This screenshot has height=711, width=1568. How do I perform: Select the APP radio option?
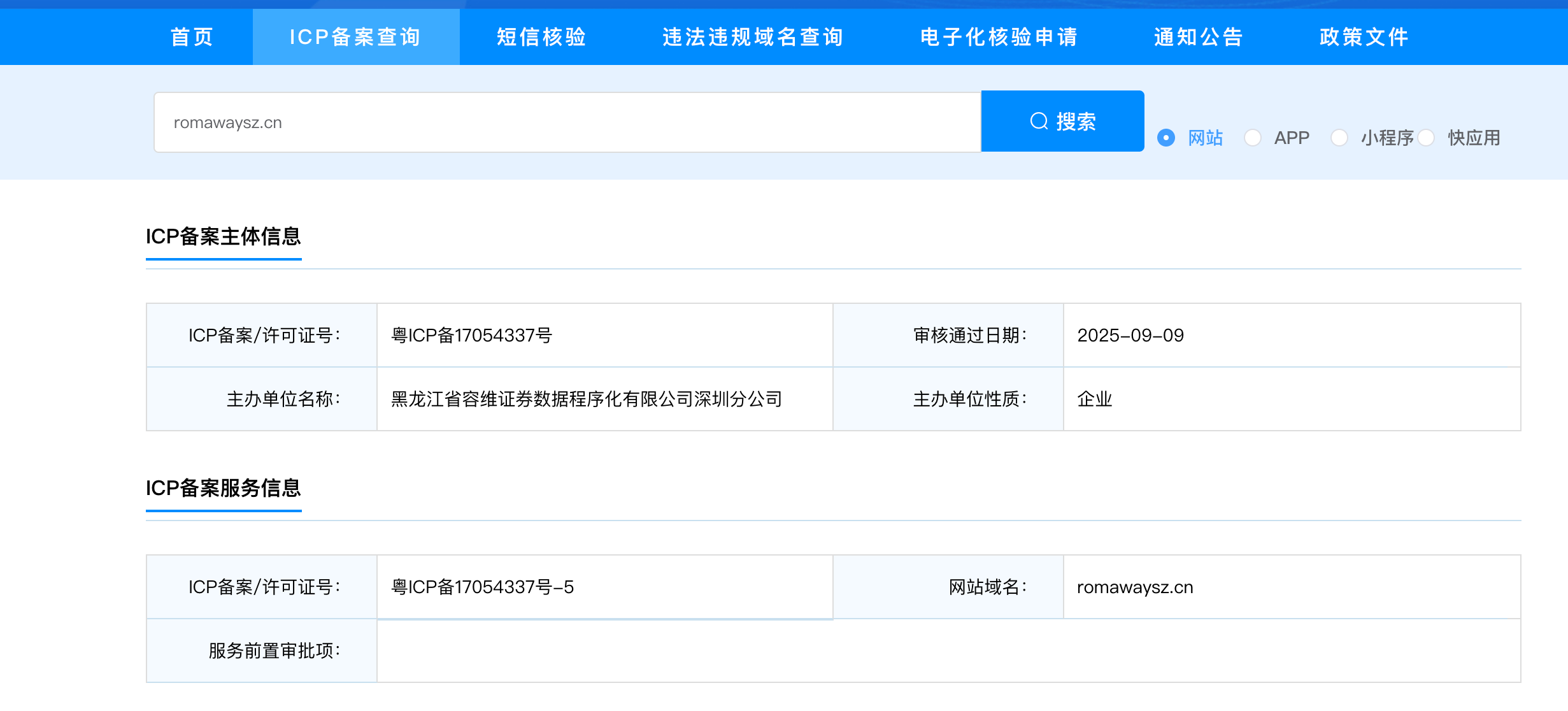click(1253, 138)
